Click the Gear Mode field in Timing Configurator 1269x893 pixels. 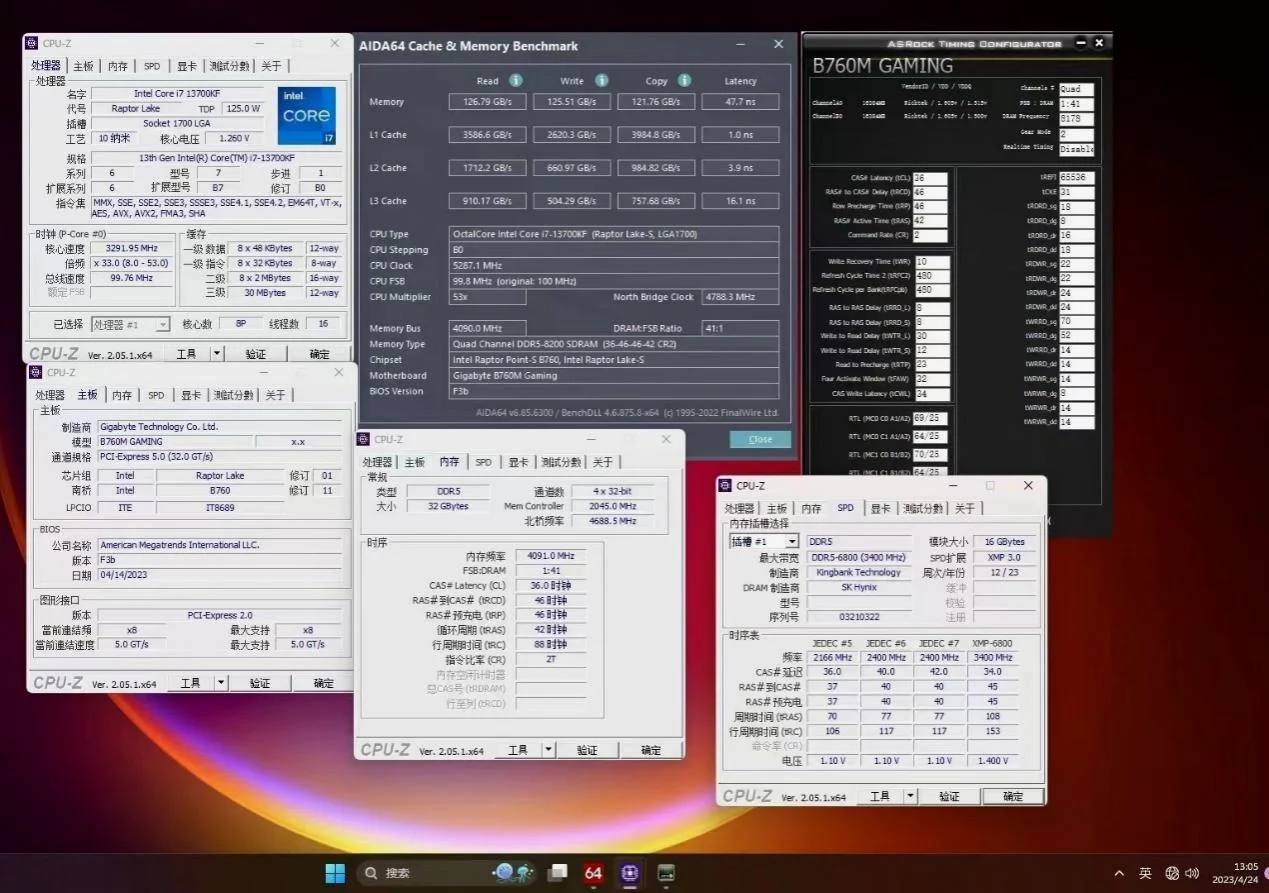point(1077,133)
